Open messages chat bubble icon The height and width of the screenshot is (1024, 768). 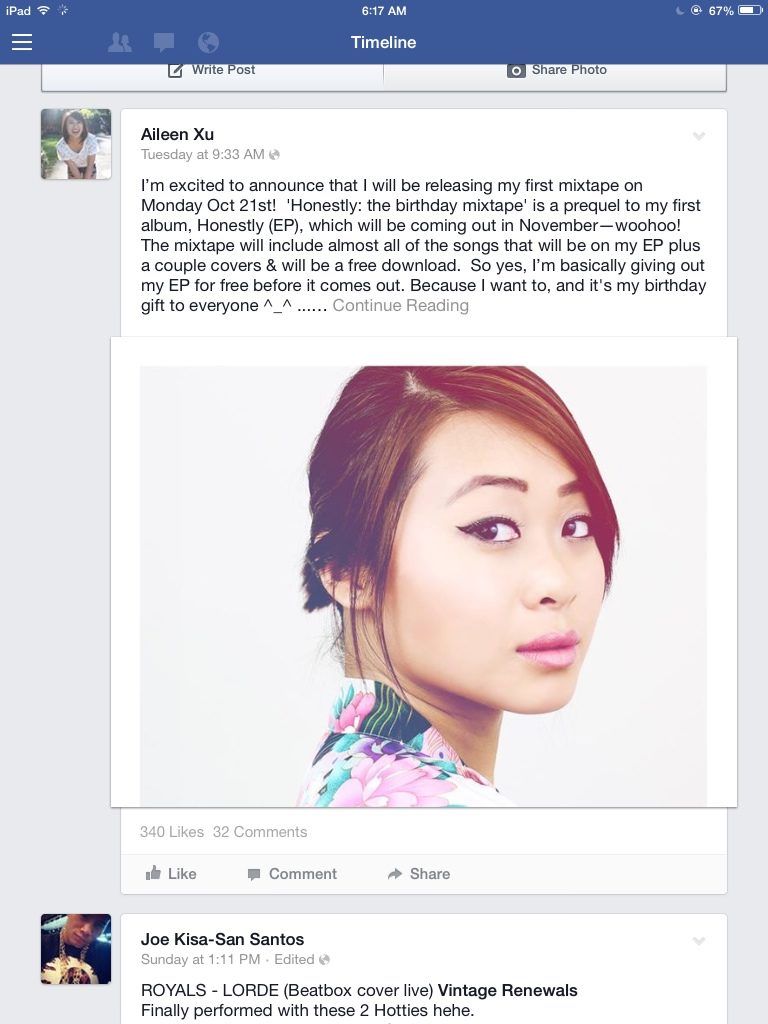(163, 42)
